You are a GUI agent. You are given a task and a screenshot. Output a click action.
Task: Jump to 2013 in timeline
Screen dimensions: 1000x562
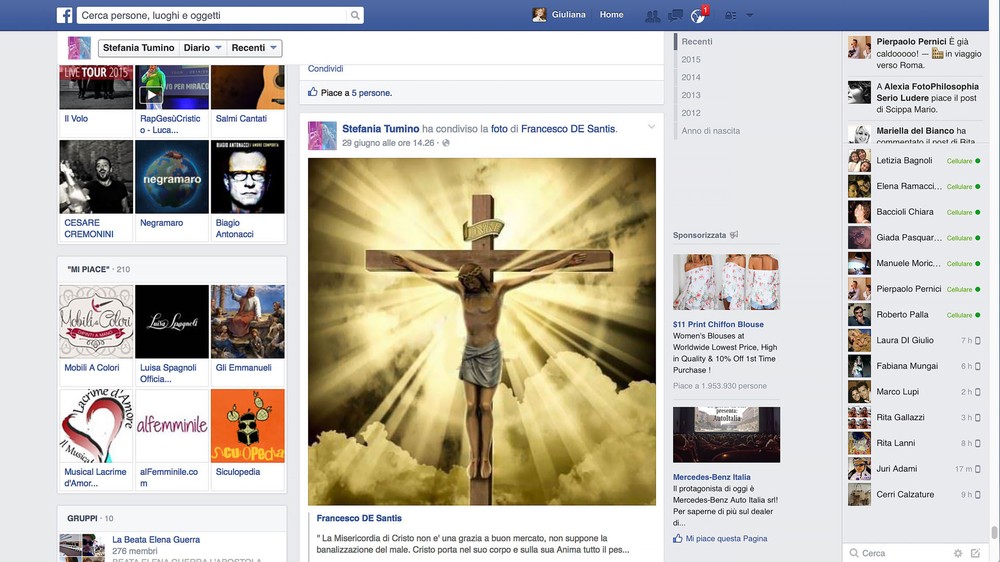(x=691, y=95)
